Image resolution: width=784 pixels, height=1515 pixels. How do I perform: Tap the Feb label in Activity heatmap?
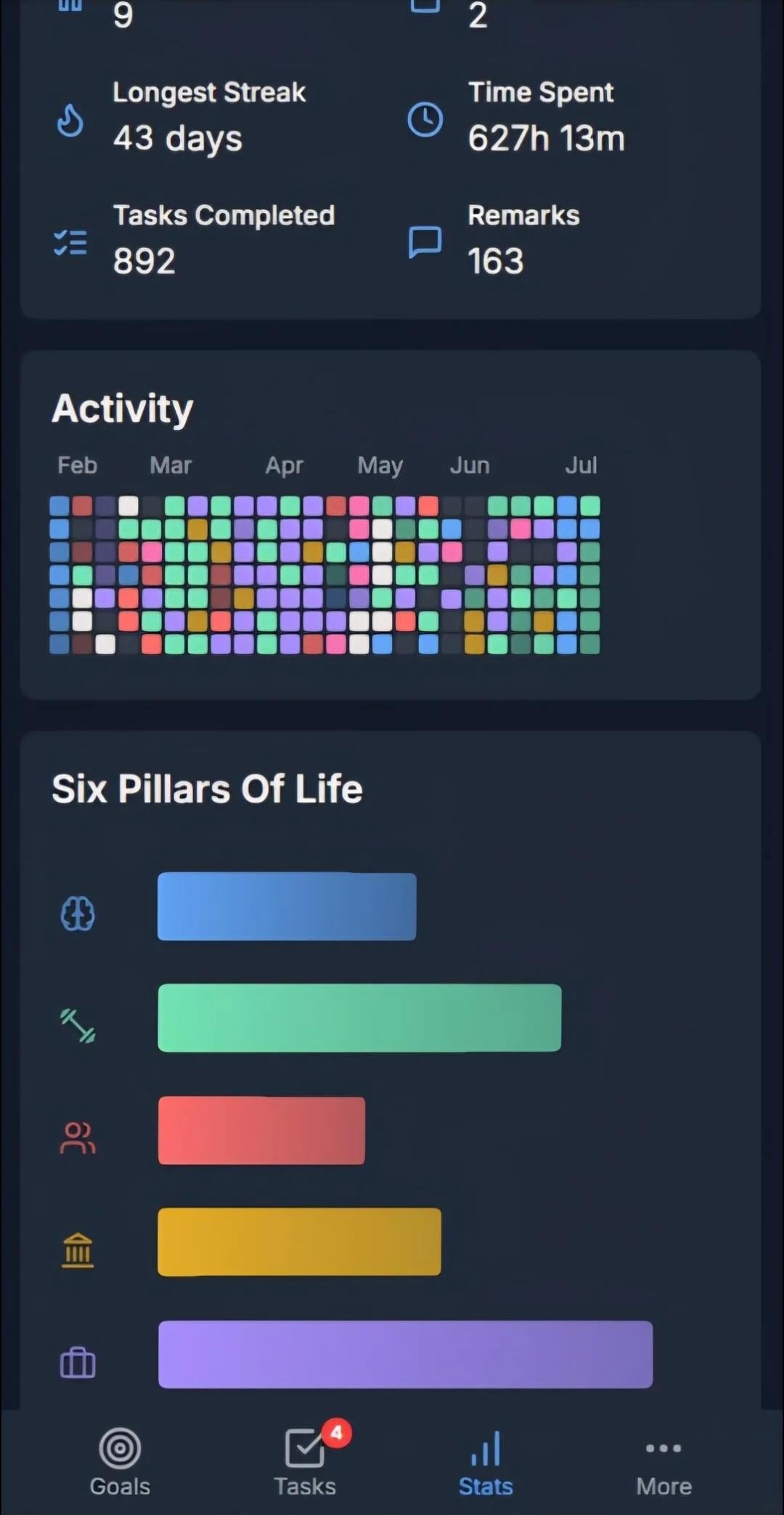point(77,465)
